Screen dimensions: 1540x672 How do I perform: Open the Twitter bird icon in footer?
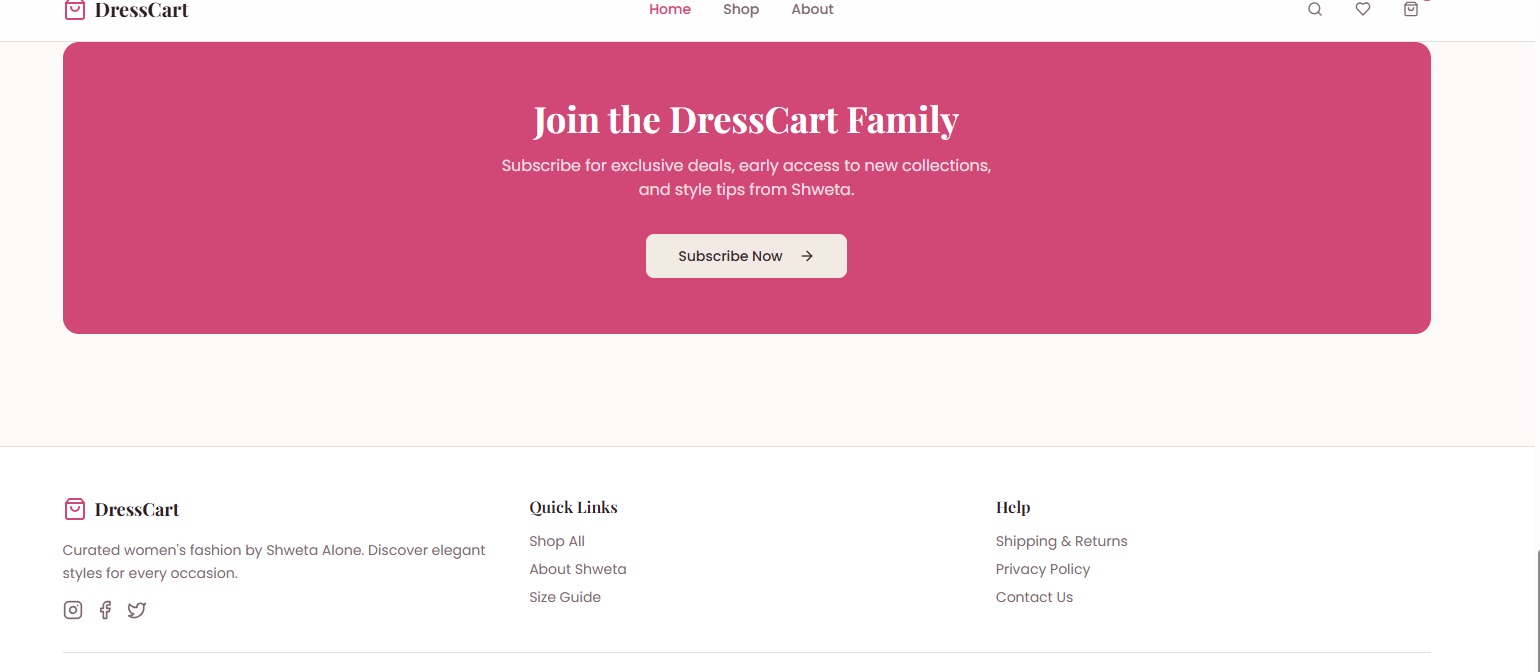tap(137, 610)
